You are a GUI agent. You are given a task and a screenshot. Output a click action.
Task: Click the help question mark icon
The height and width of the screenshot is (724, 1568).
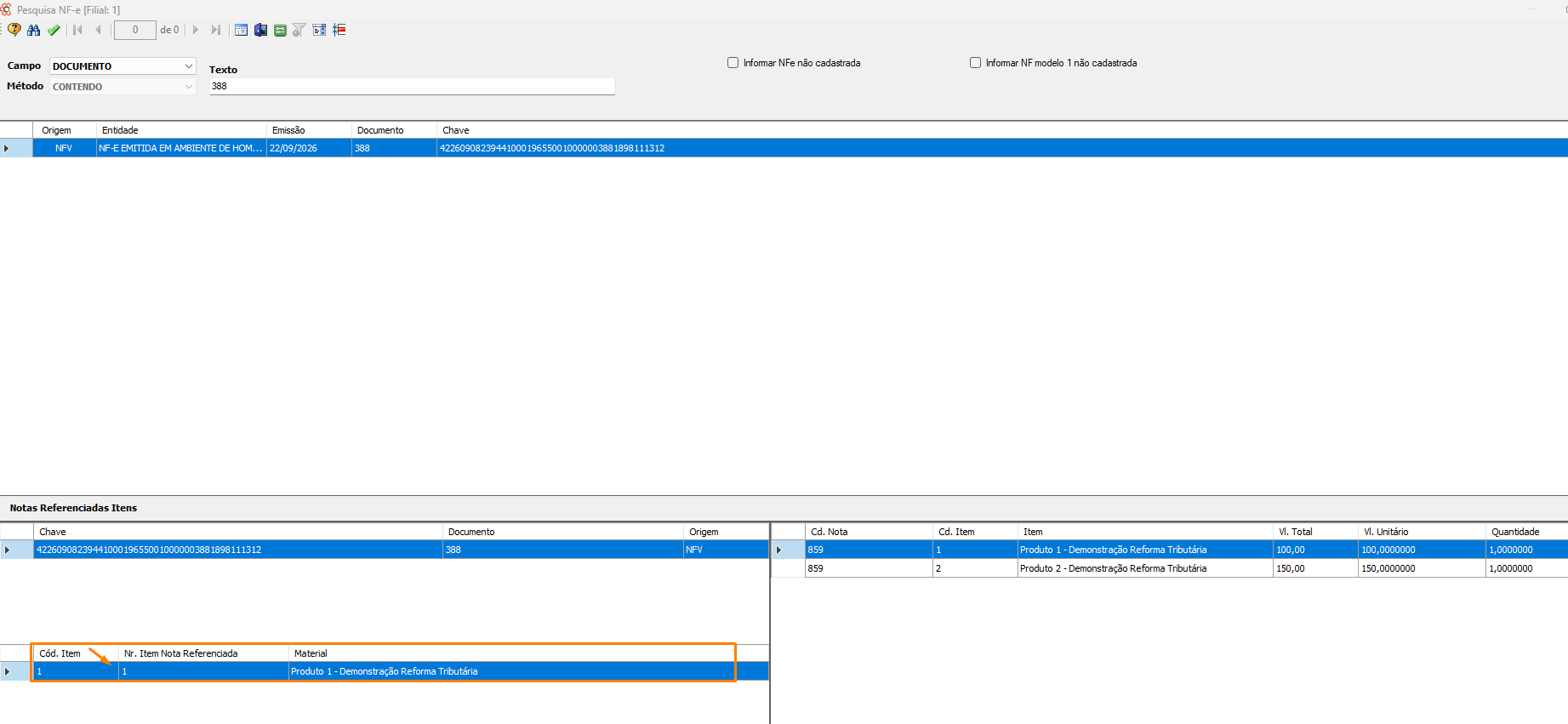(x=14, y=30)
